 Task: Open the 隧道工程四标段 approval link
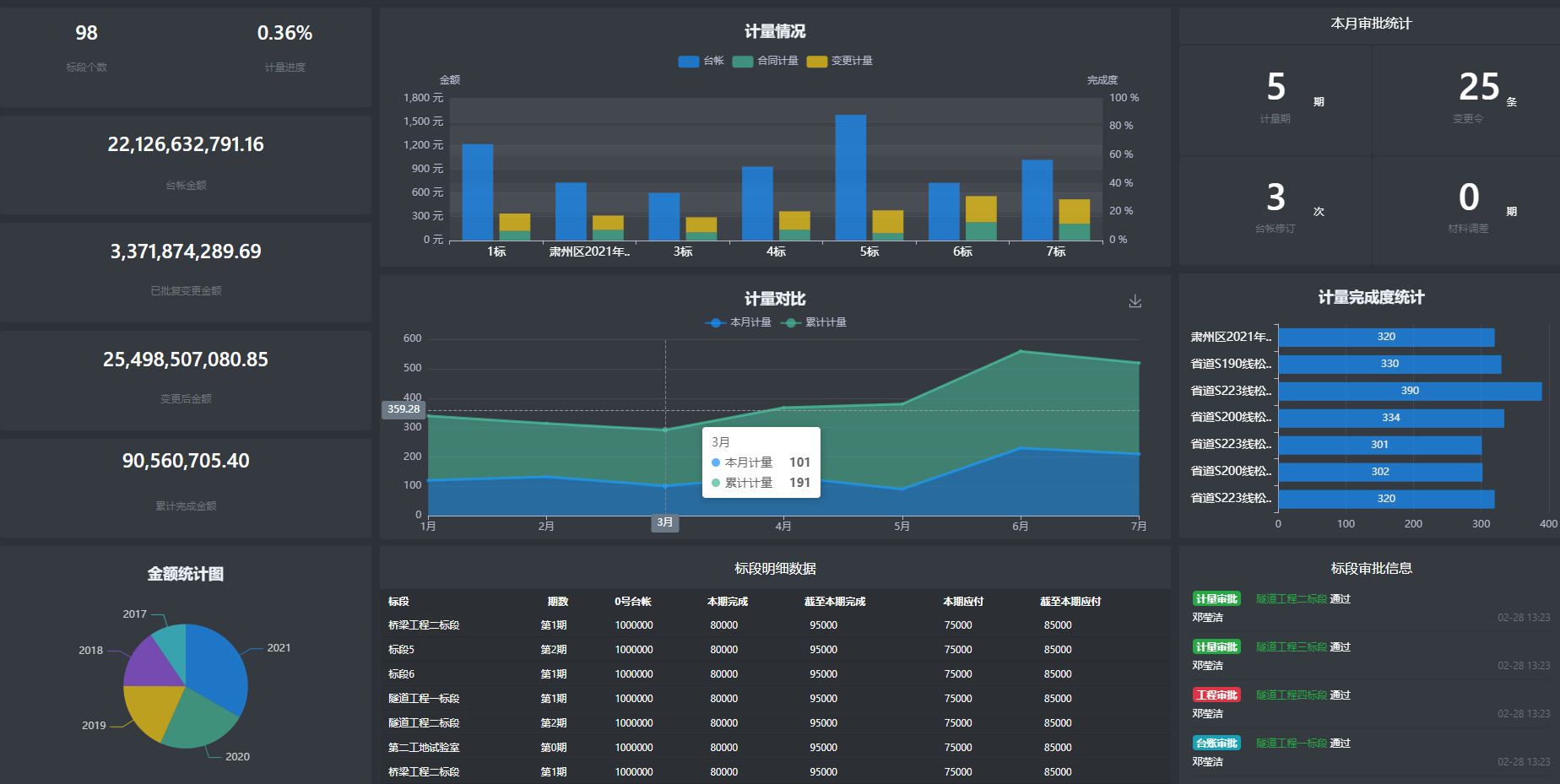pos(1292,695)
